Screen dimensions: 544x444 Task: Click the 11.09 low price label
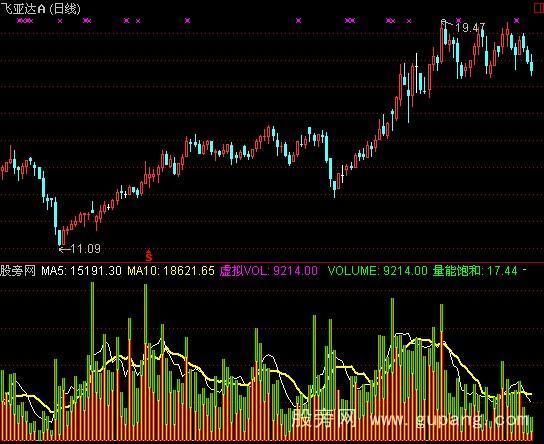point(86,249)
